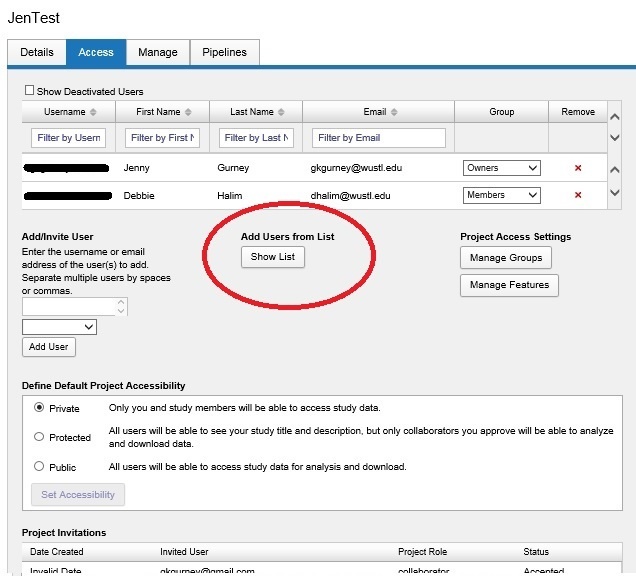Remove Jenny Gurney with red X icon
Image resolution: width=636 pixels, height=576 pixels.
(578, 168)
